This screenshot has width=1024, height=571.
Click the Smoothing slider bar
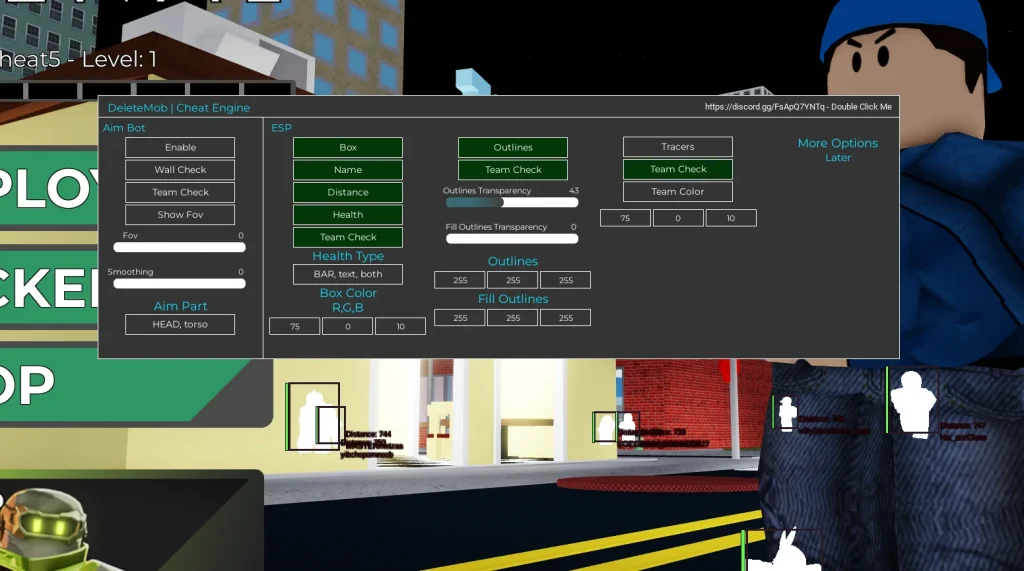pos(180,284)
